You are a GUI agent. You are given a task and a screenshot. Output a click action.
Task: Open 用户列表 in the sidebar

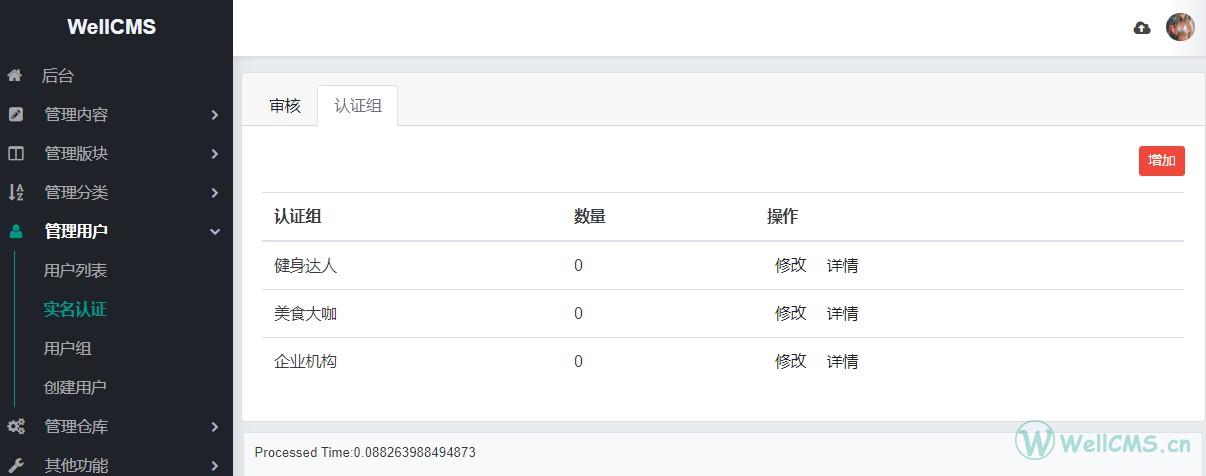(x=75, y=270)
